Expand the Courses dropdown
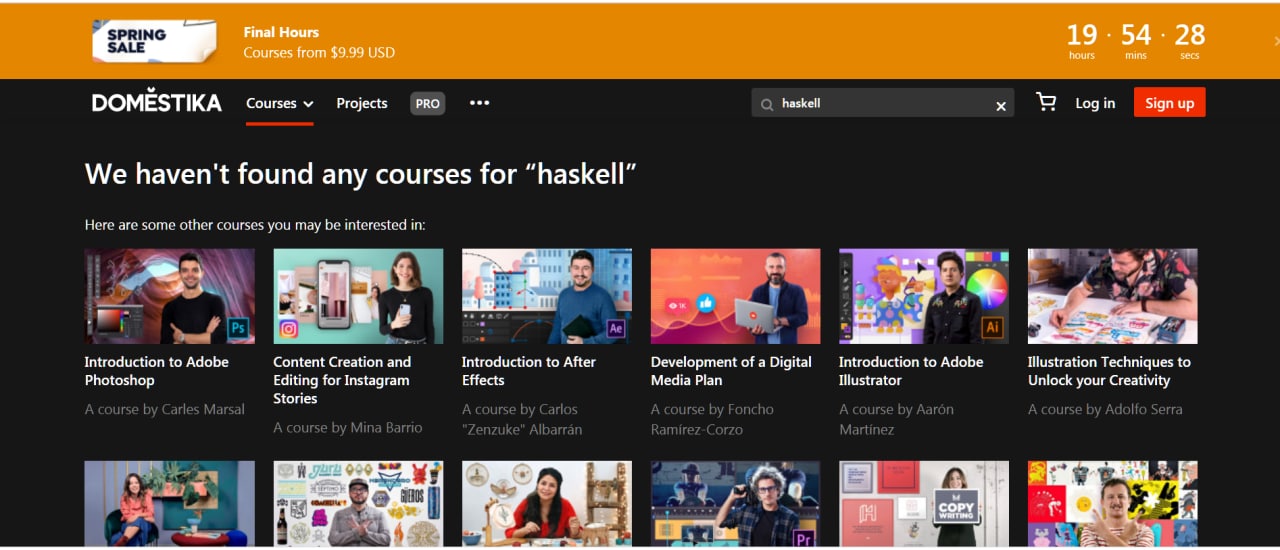The image size is (1280, 550). (279, 103)
